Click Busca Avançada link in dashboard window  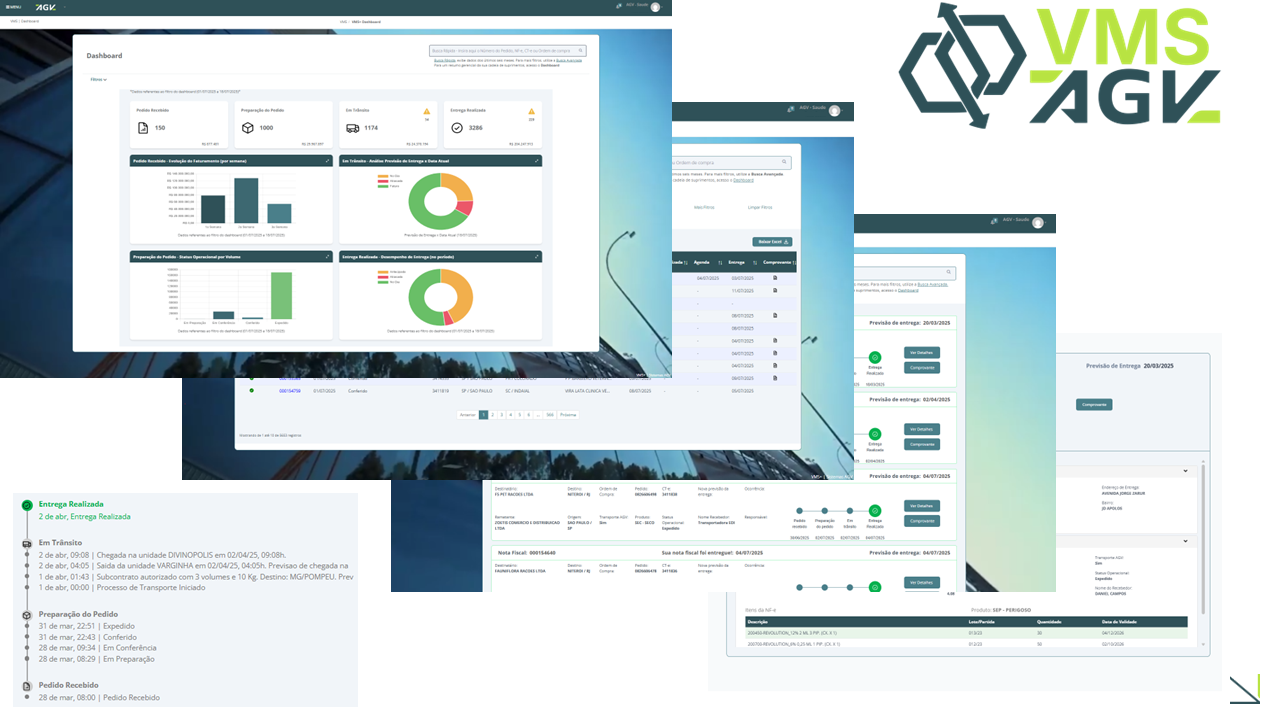pyautogui.click(x=567, y=60)
